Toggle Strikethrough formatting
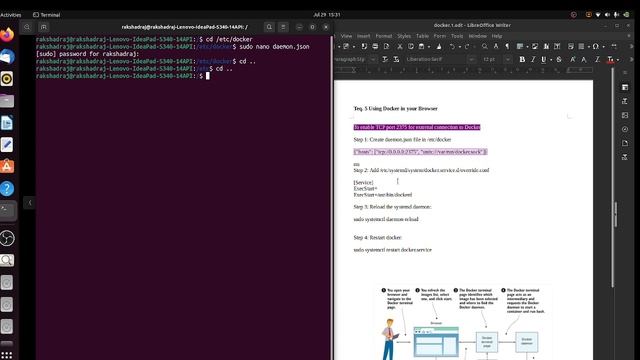Image resolution: width=640 pixels, height=360 pixels. tap(559, 59)
